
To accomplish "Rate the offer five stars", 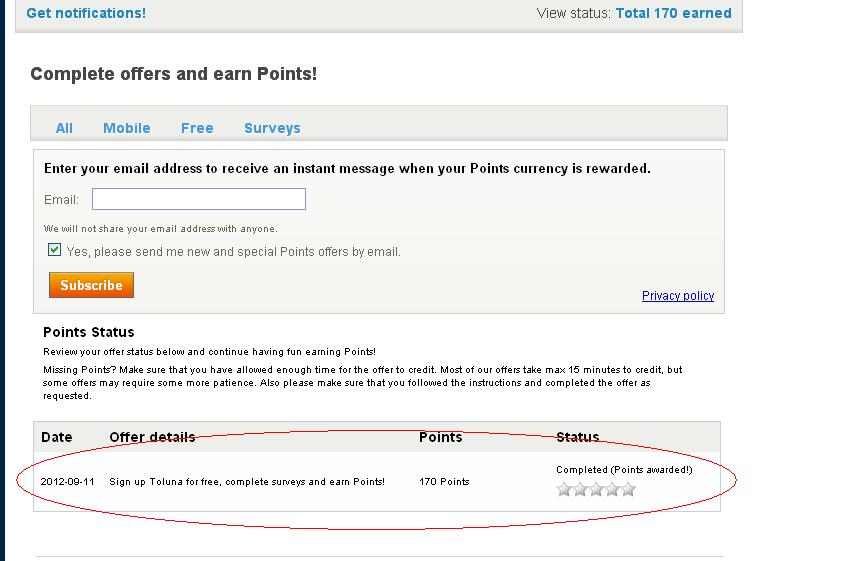I will 628,489.
